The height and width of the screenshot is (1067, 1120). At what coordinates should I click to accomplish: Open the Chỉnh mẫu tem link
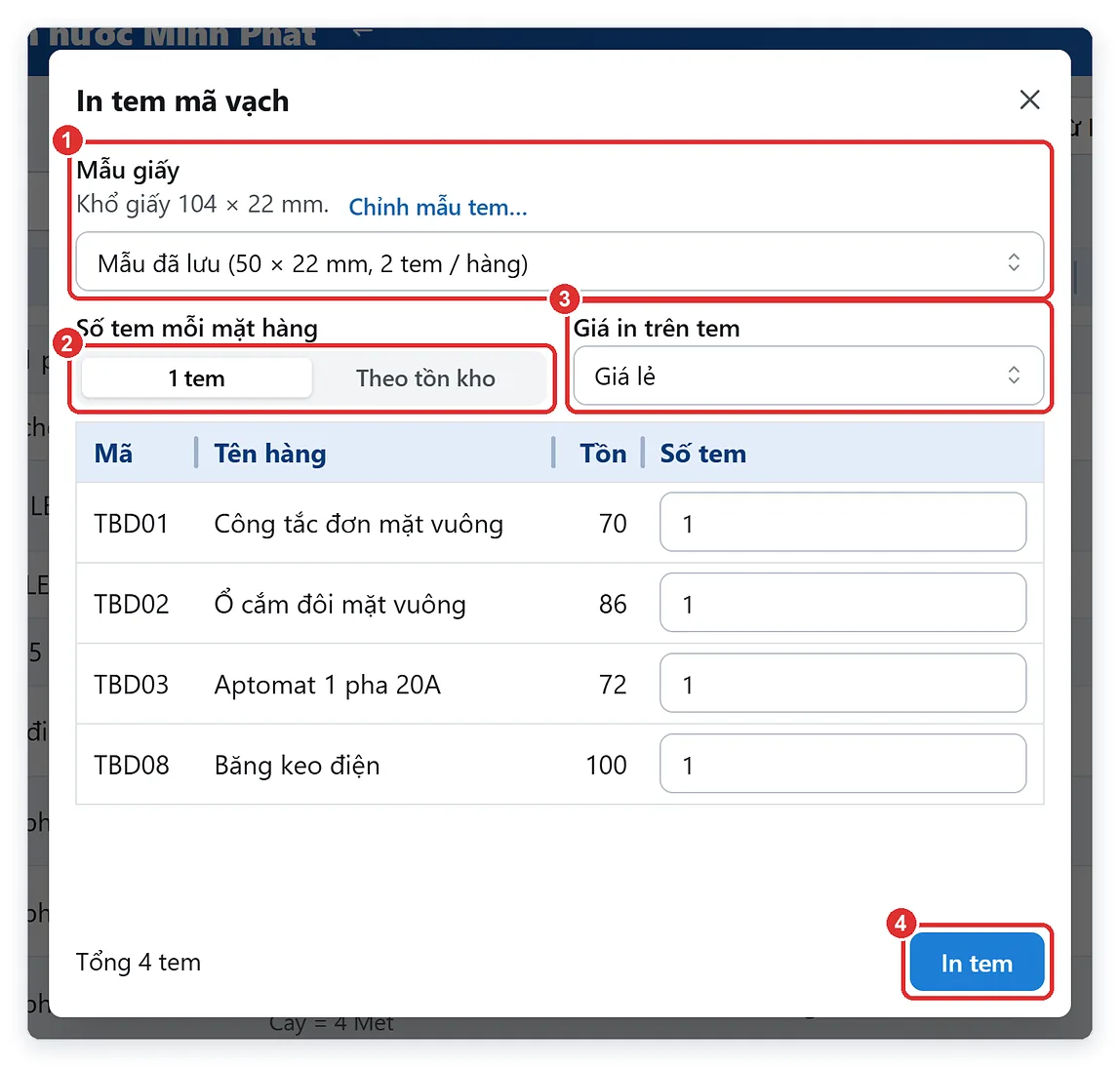(x=438, y=207)
